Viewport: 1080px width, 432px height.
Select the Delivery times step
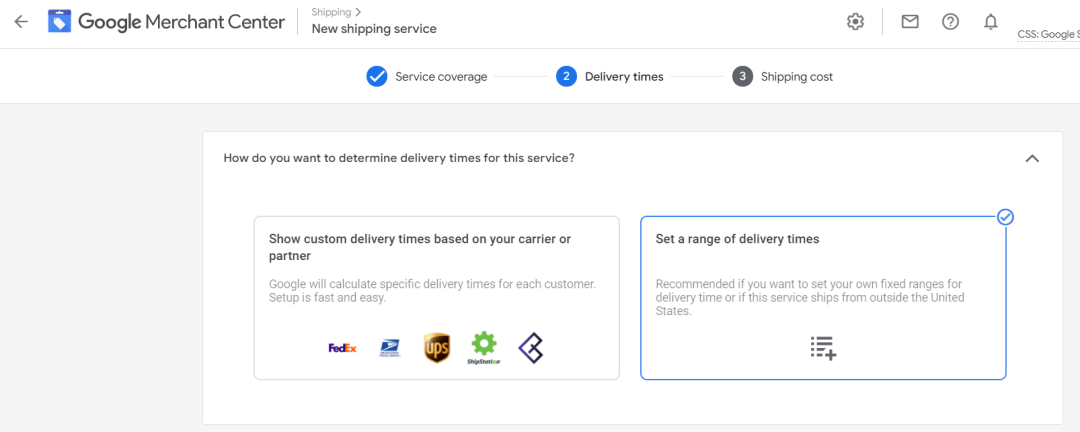(610, 76)
